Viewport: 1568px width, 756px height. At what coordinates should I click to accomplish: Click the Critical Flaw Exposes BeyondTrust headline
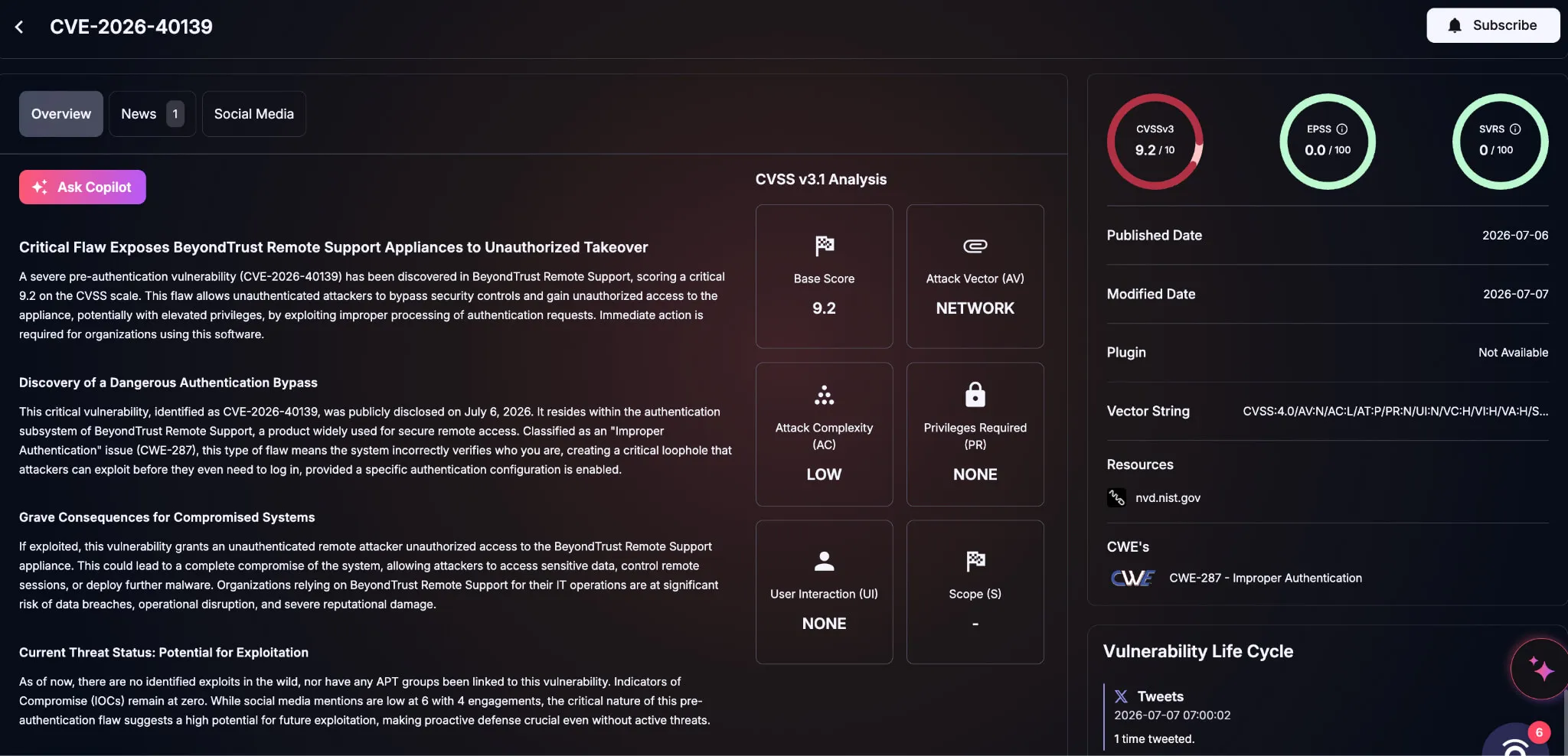coord(333,247)
